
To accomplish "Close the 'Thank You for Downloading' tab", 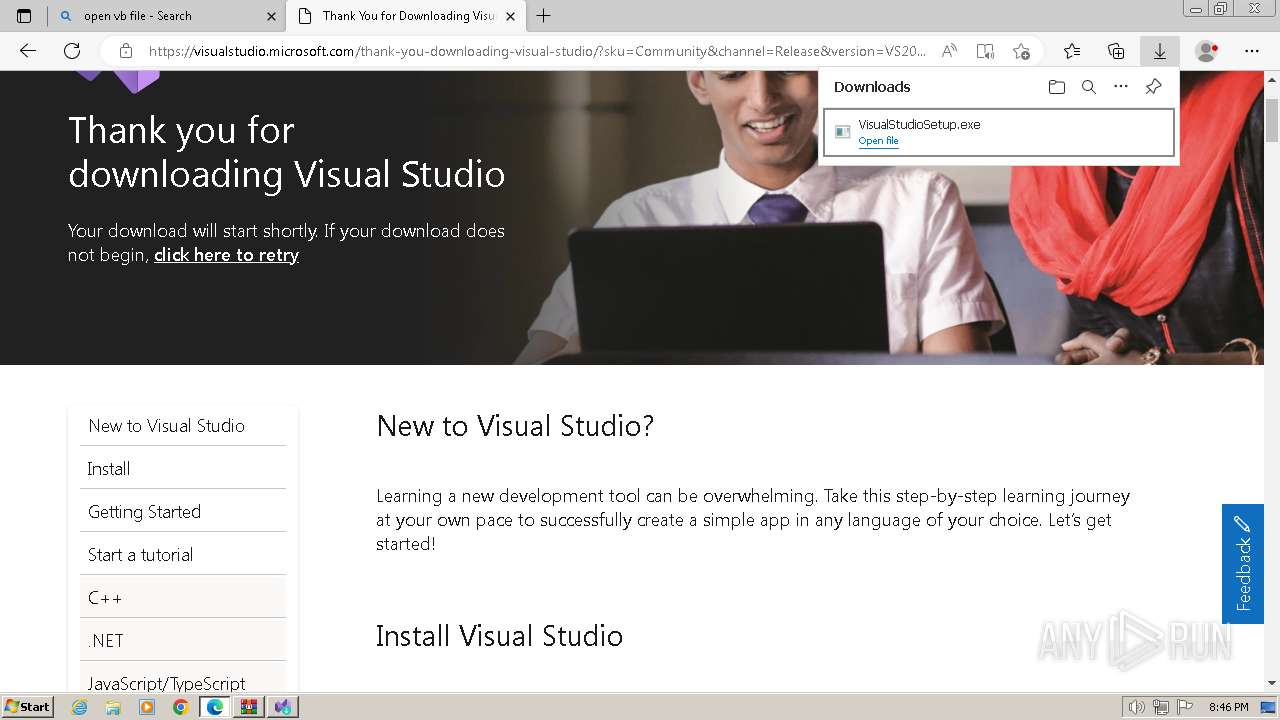I will 510,16.
